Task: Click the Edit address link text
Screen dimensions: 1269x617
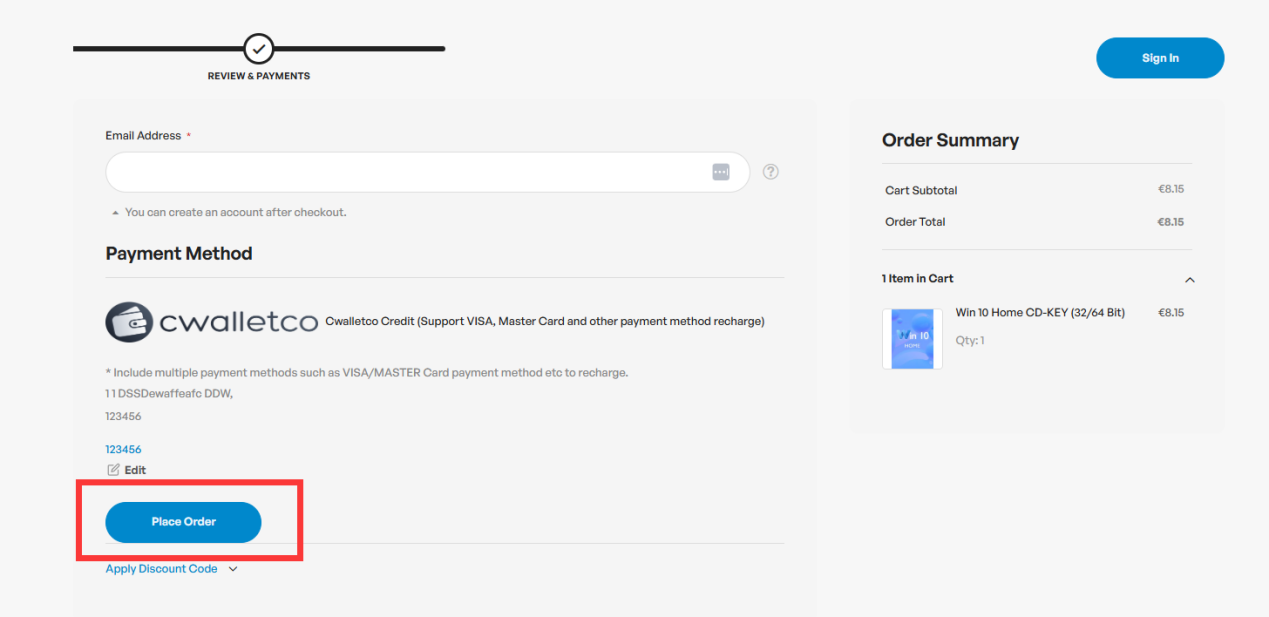Action: tap(135, 470)
